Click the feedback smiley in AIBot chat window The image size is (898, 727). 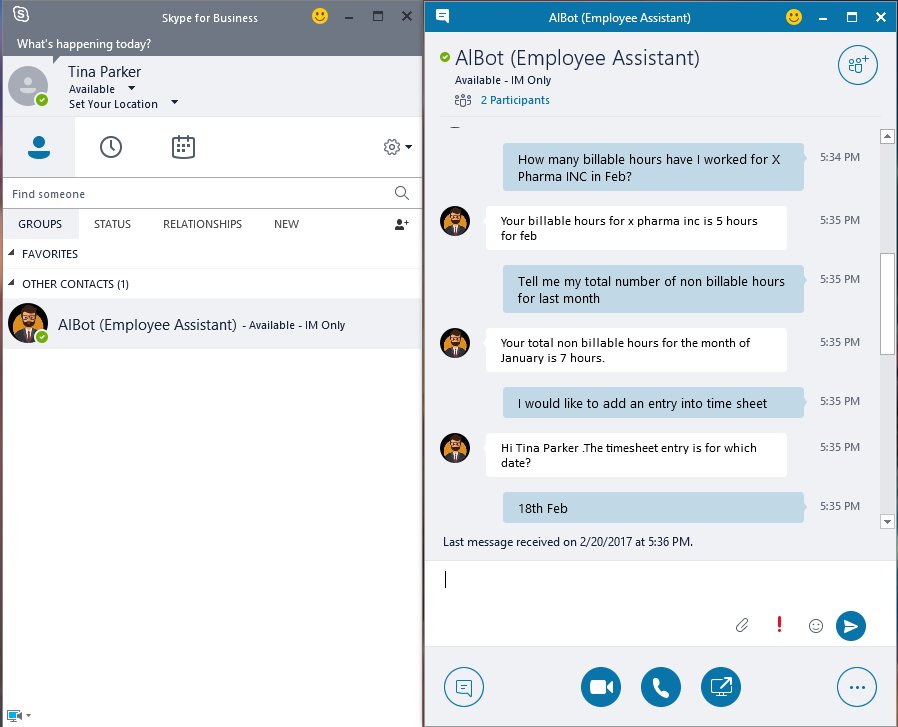click(x=794, y=17)
